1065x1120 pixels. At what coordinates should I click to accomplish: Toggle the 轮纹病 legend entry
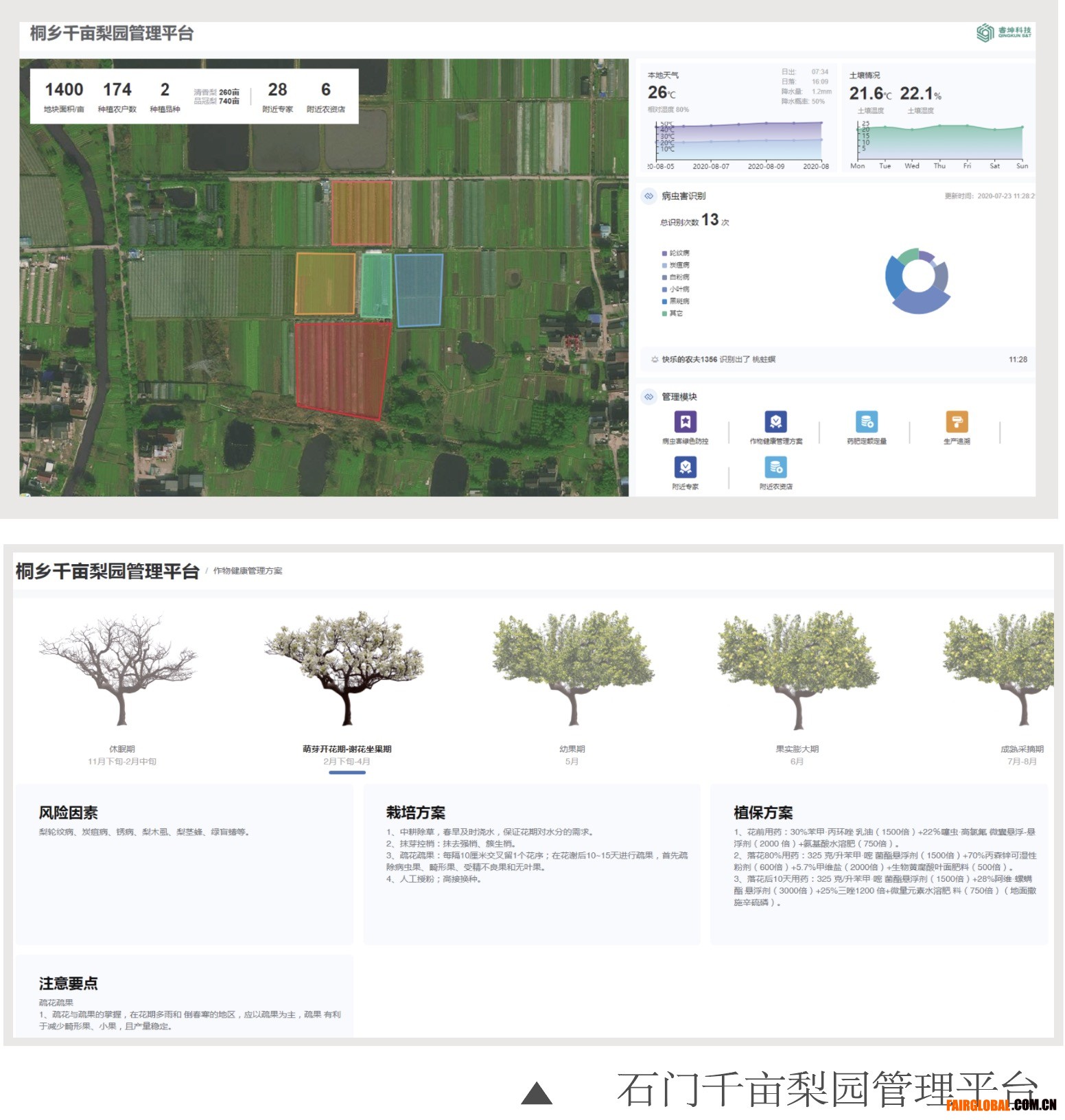pyautogui.click(x=676, y=253)
